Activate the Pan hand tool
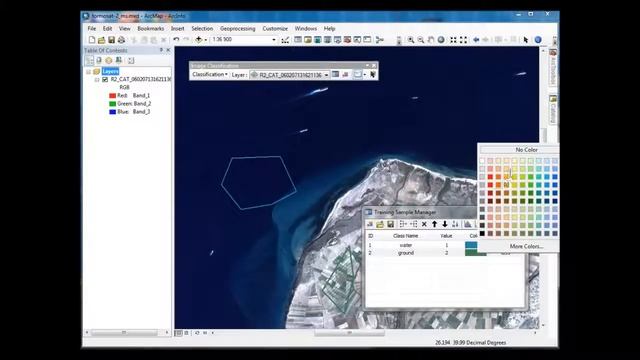Viewport: 640px width, 360px height. point(431,40)
